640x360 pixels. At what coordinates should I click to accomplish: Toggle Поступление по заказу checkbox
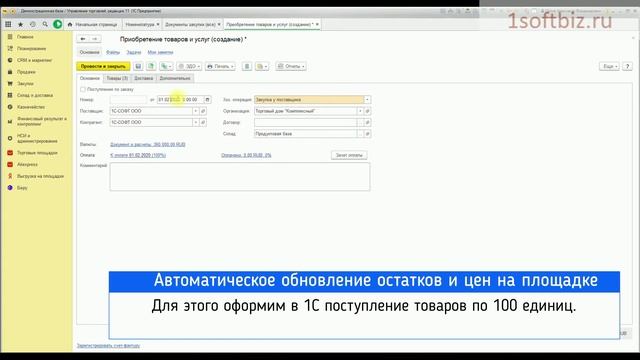click(x=83, y=89)
